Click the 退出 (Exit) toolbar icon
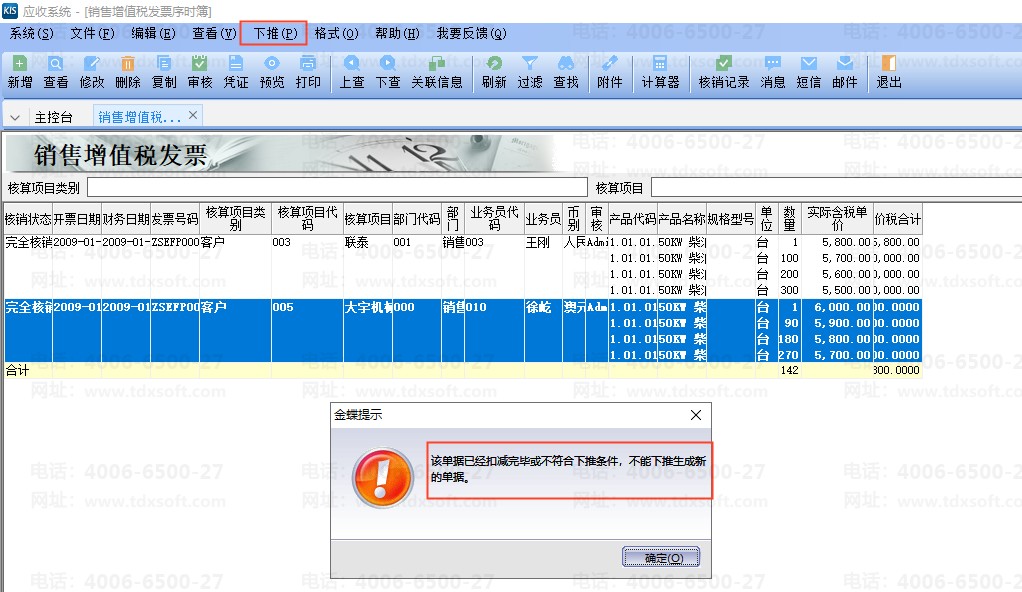1022x592 pixels. pyautogui.click(x=889, y=71)
